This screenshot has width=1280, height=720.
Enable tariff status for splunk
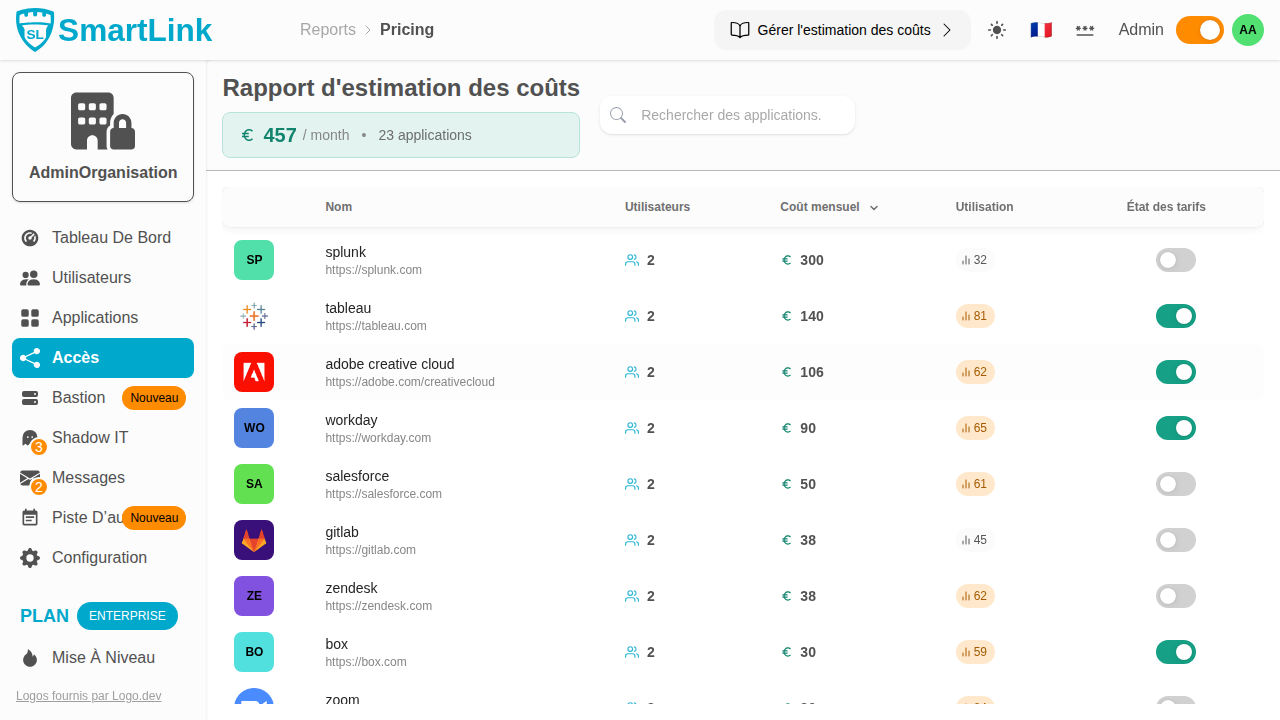tap(1175, 260)
